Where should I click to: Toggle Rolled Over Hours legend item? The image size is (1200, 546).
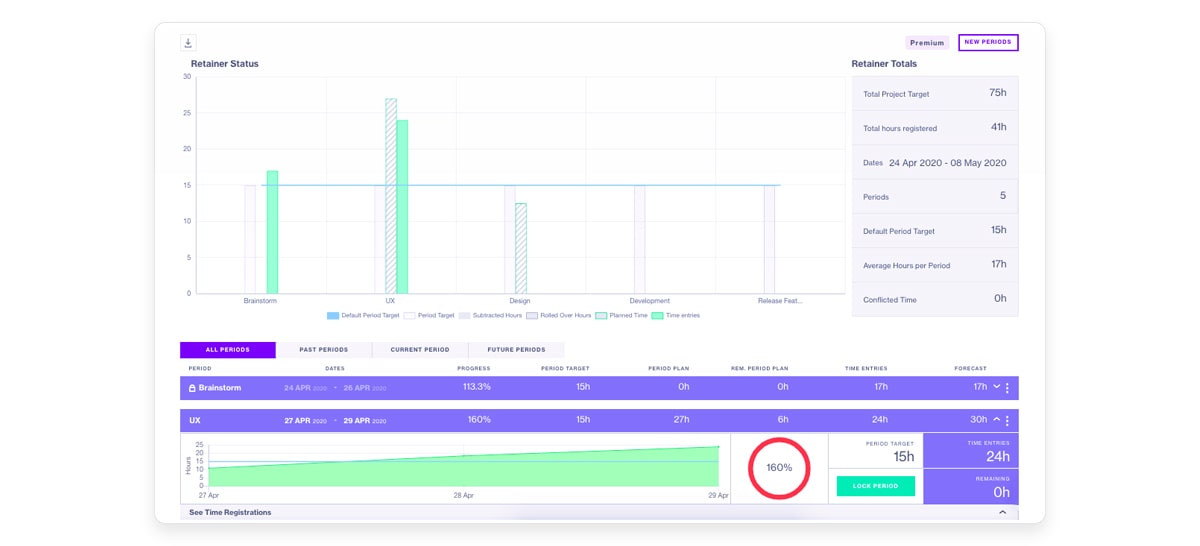click(x=560, y=315)
